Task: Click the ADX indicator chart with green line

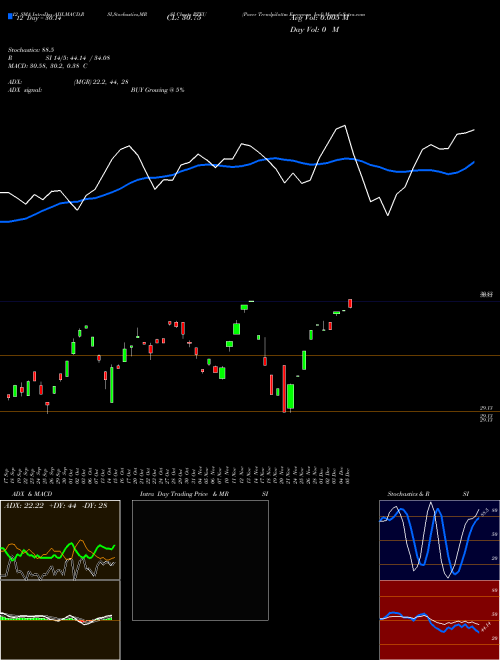Action: point(60,540)
